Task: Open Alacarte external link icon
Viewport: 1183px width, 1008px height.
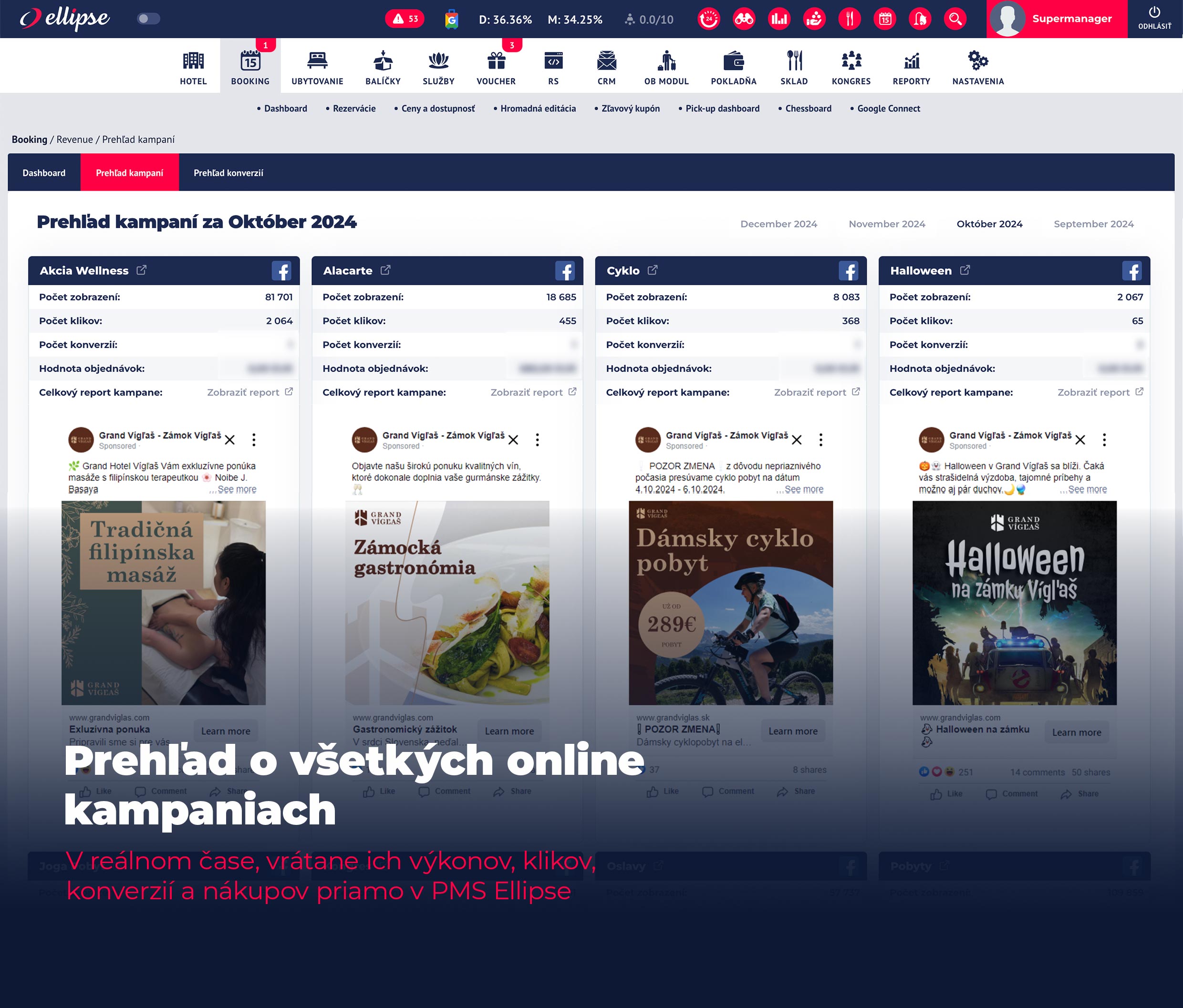Action: tap(385, 270)
